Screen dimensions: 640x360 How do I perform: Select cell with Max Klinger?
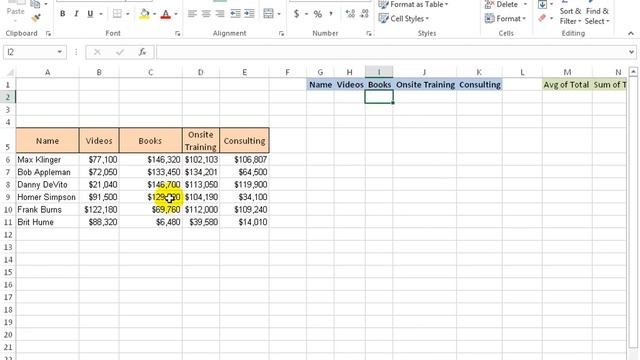(x=47, y=160)
